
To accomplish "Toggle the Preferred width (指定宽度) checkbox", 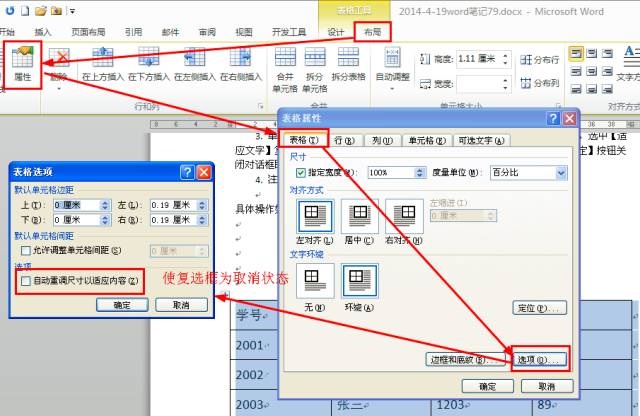I will pos(300,173).
